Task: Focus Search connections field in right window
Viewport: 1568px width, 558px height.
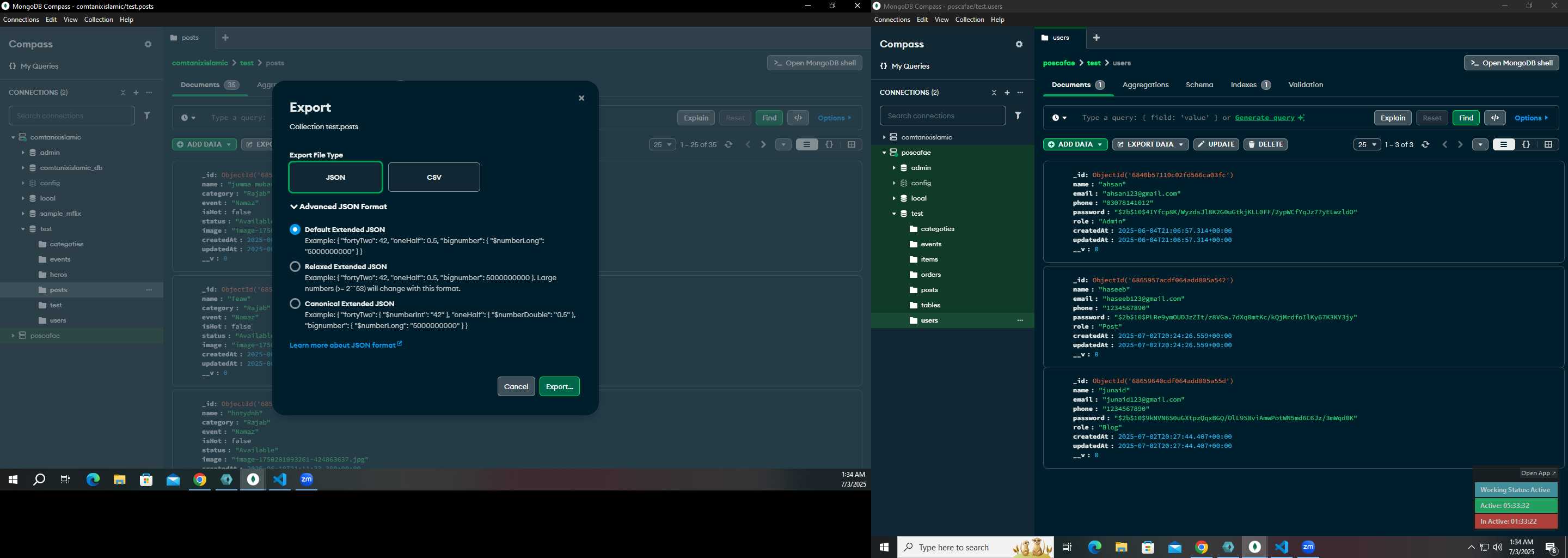Action: (942, 116)
